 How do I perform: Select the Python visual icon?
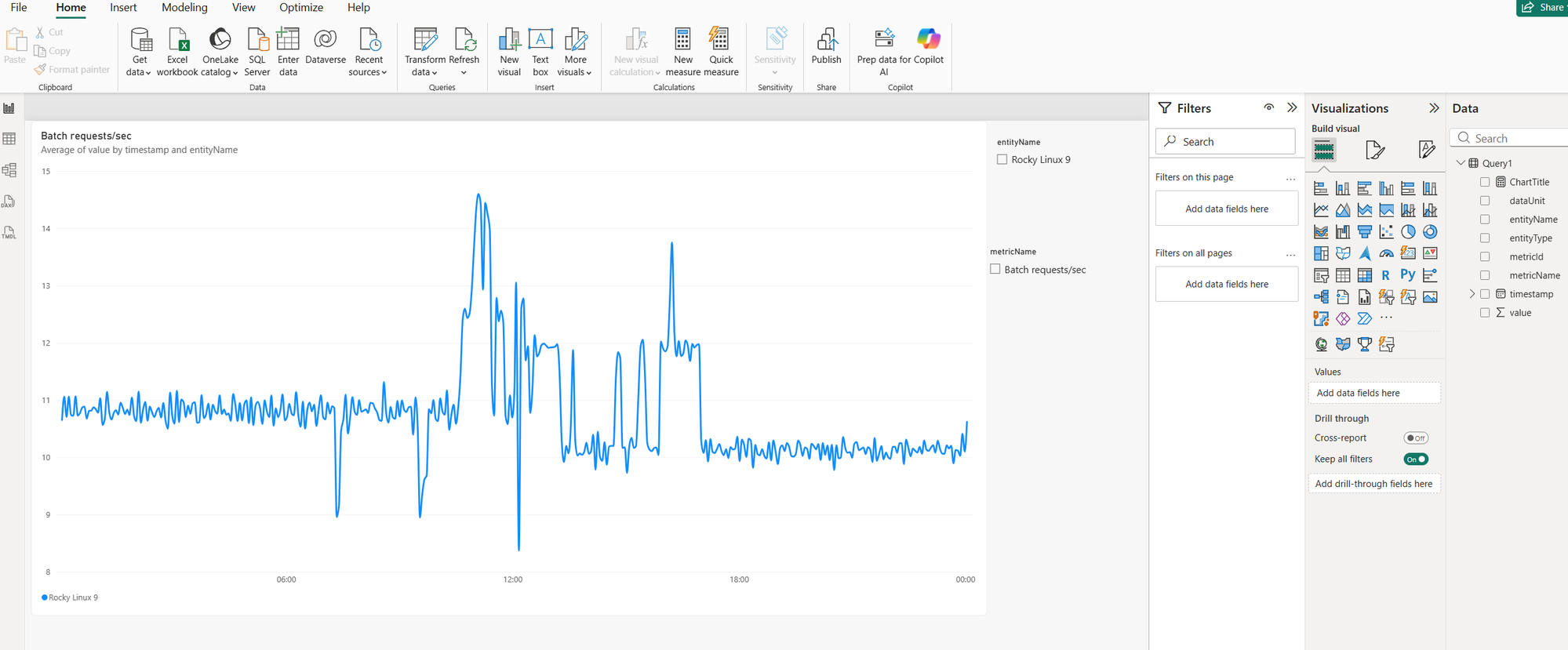pyautogui.click(x=1408, y=275)
